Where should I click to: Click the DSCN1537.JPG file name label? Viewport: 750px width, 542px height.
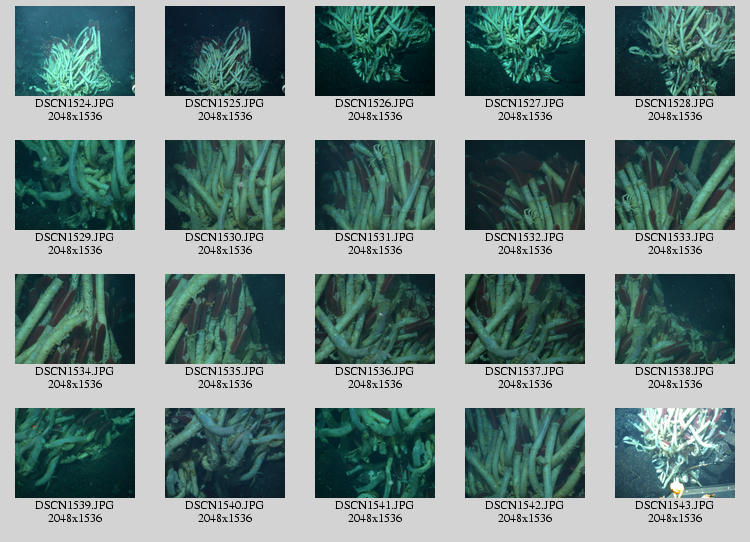click(x=524, y=371)
